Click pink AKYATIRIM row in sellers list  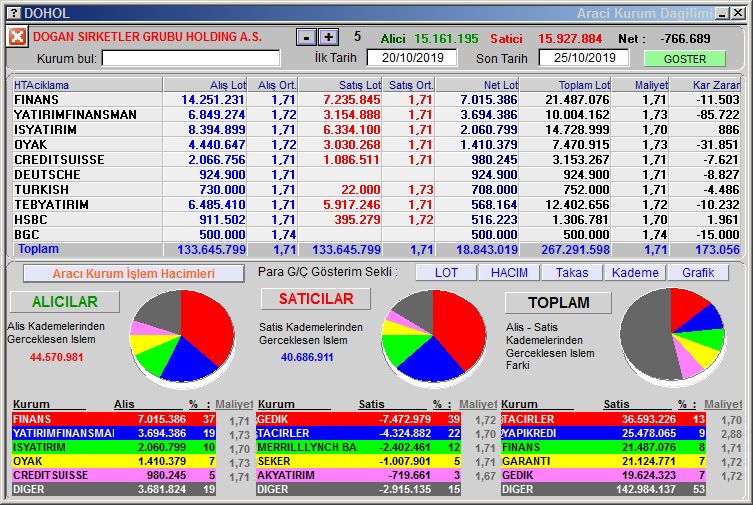point(359,475)
